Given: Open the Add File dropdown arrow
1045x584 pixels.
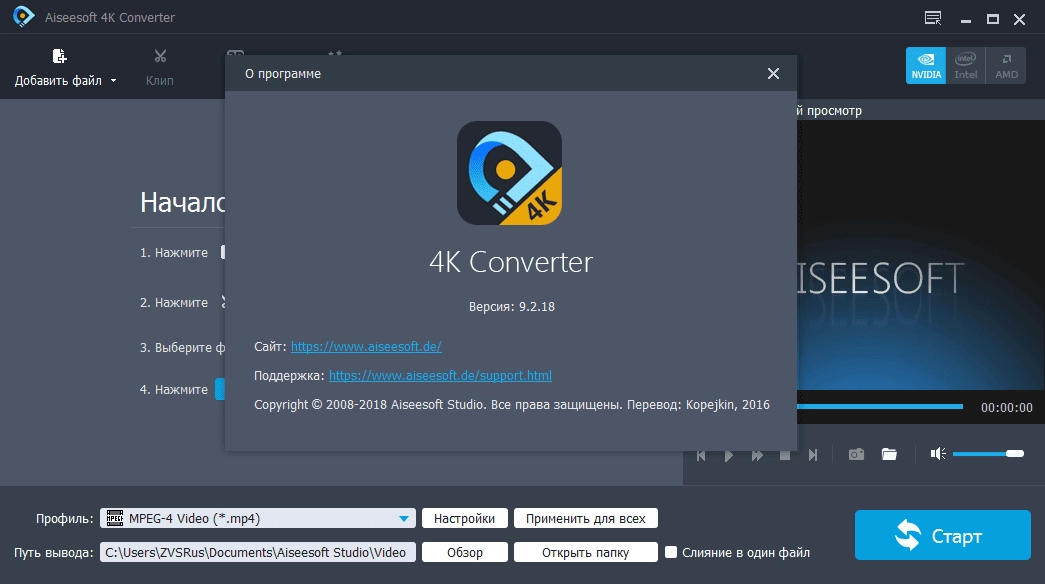Looking at the screenshot, I should 113,81.
